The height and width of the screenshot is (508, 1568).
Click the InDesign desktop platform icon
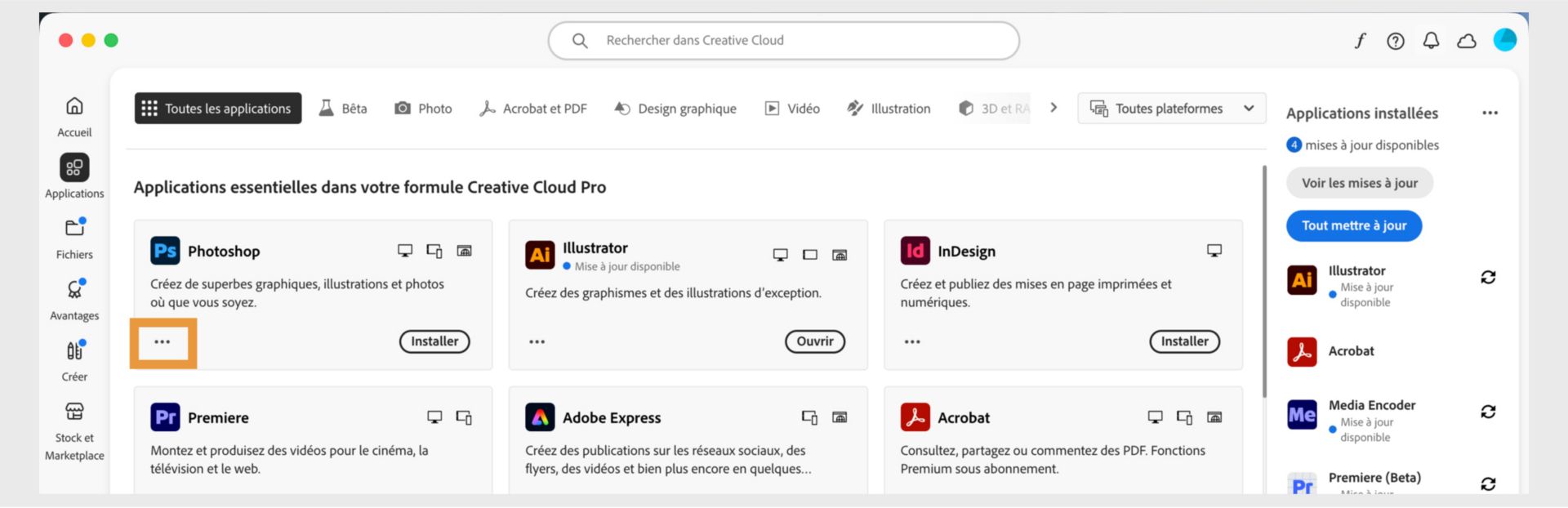[x=1214, y=251]
